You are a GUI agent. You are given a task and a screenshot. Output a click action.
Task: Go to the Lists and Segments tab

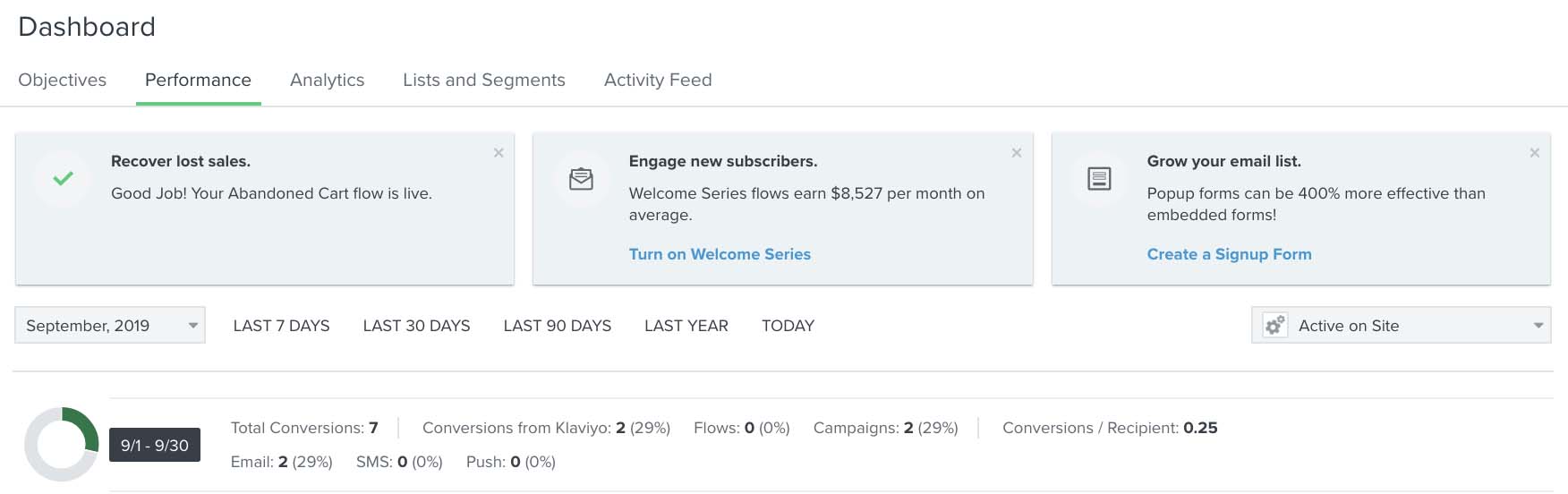coord(483,81)
